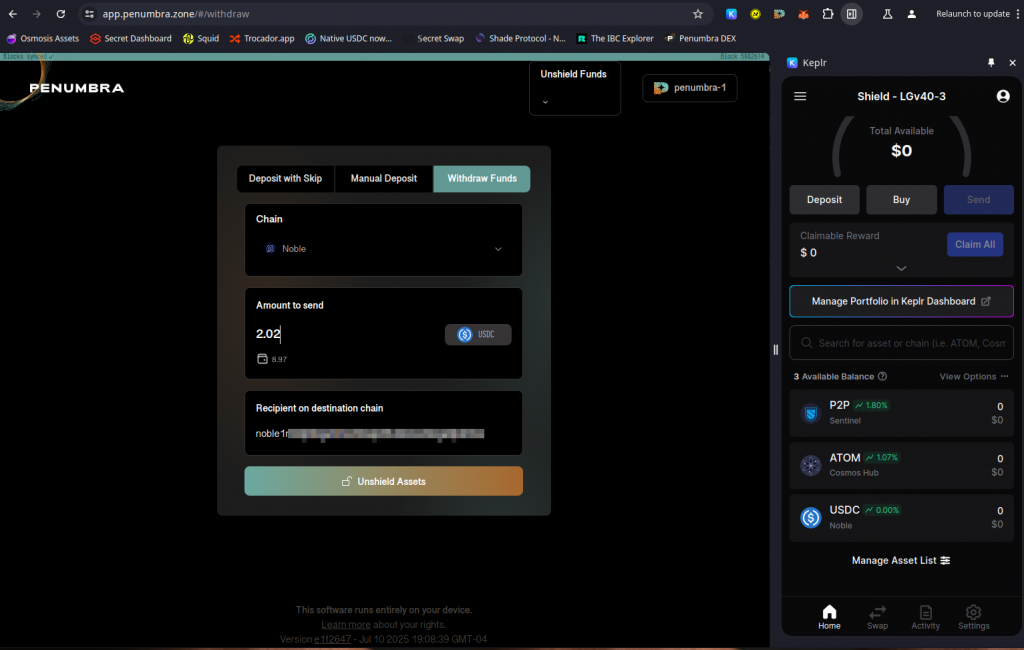Go to Keplr Settings tab
1024x650 pixels.
(974, 617)
